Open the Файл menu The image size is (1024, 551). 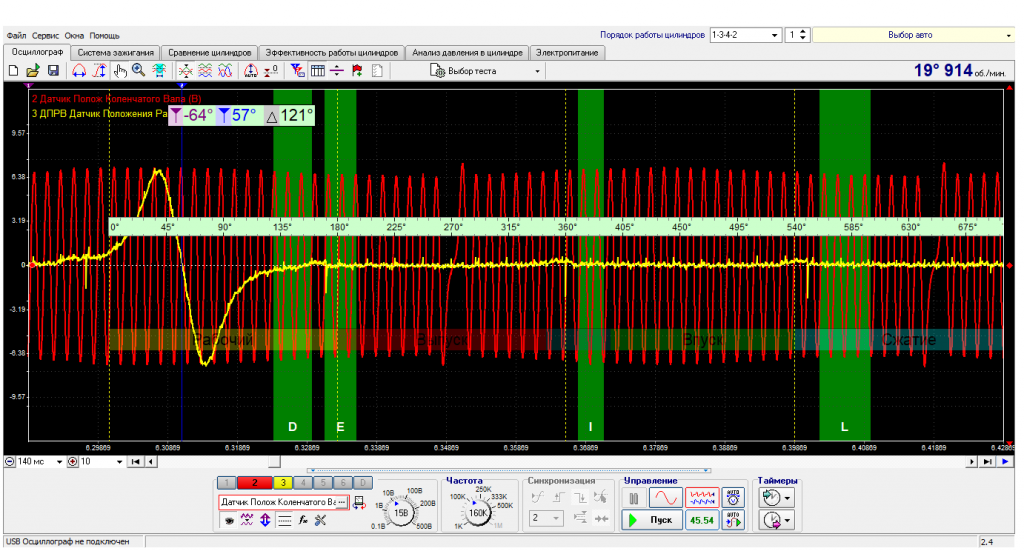[16, 36]
